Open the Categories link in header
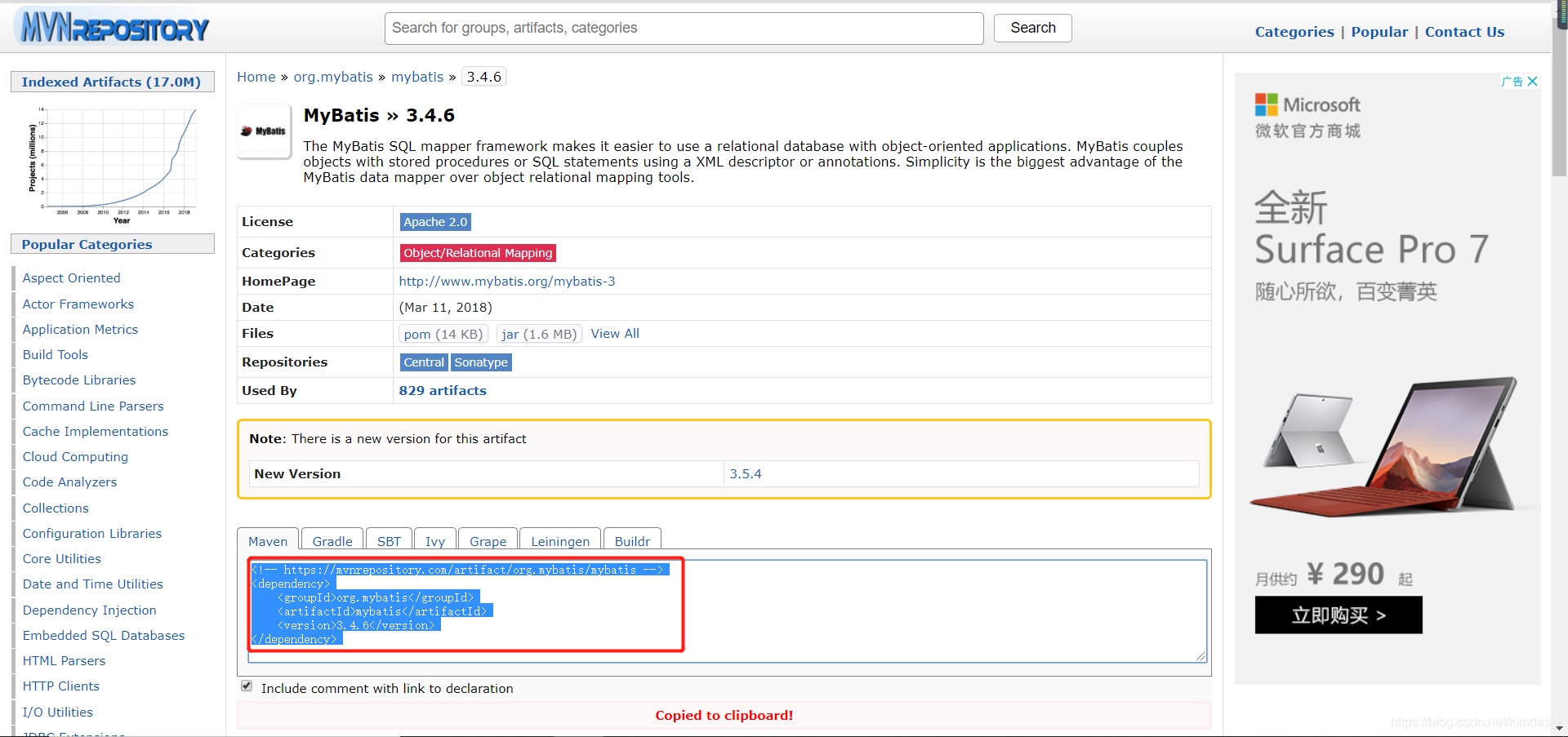 [x=1294, y=32]
